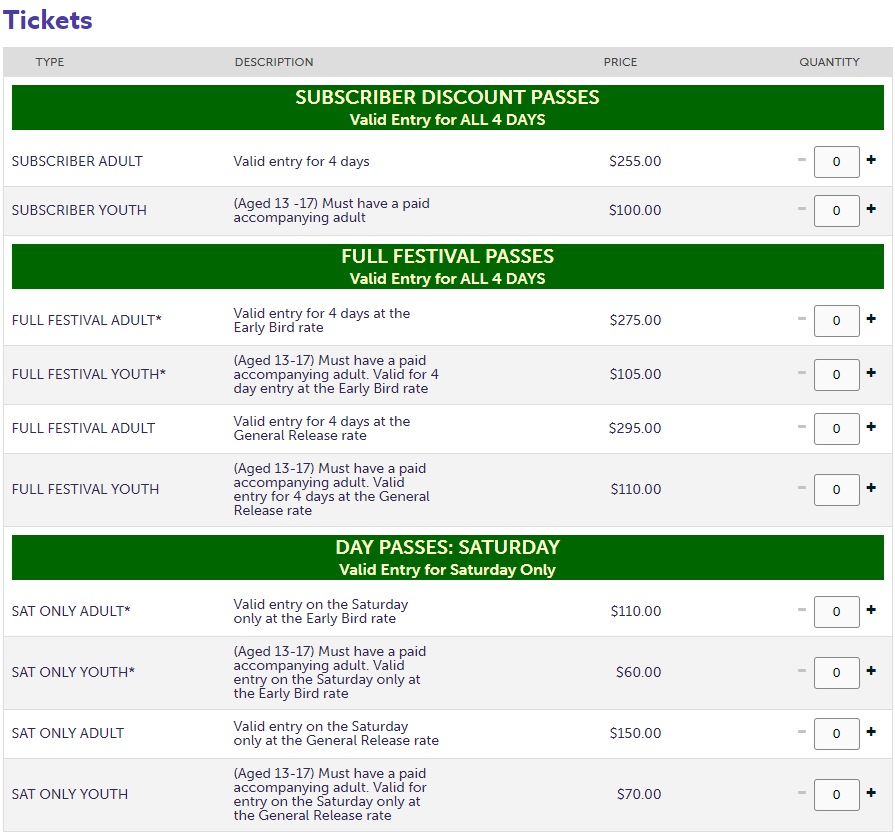Add a $110.00 Full Festival Youth ticket
Image resolution: width=895 pixels, height=835 pixels.
pos(870,488)
